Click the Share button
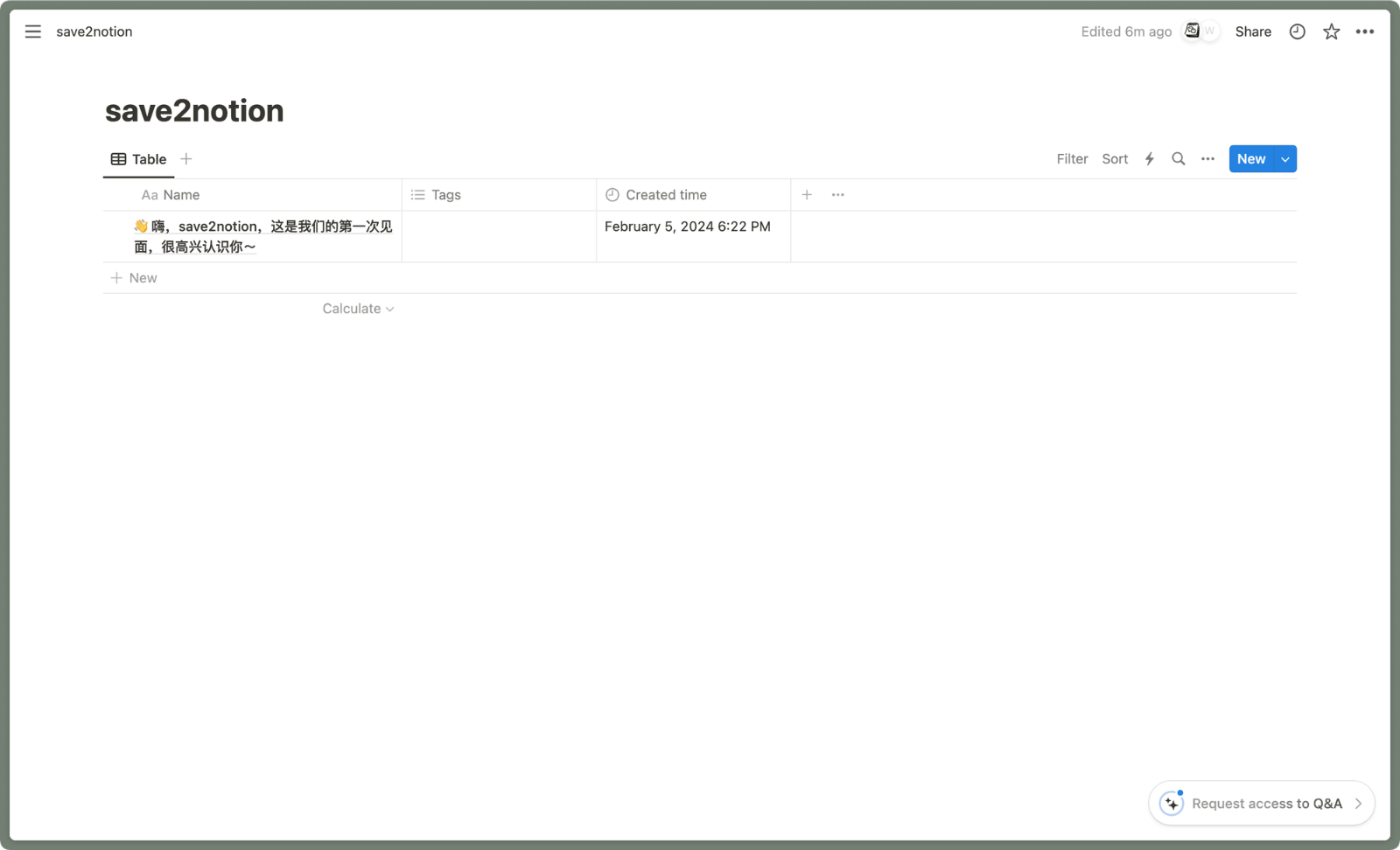The width and height of the screenshot is (1400, 850). click(x=1252, y=31)
